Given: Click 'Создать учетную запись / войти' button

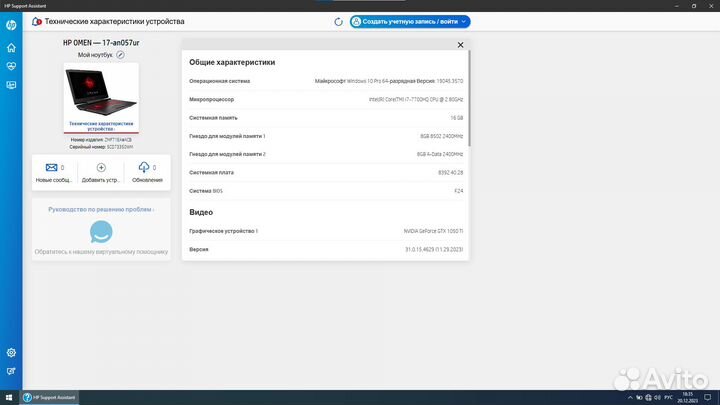Looking at the screenshot, I should [410, 22].
